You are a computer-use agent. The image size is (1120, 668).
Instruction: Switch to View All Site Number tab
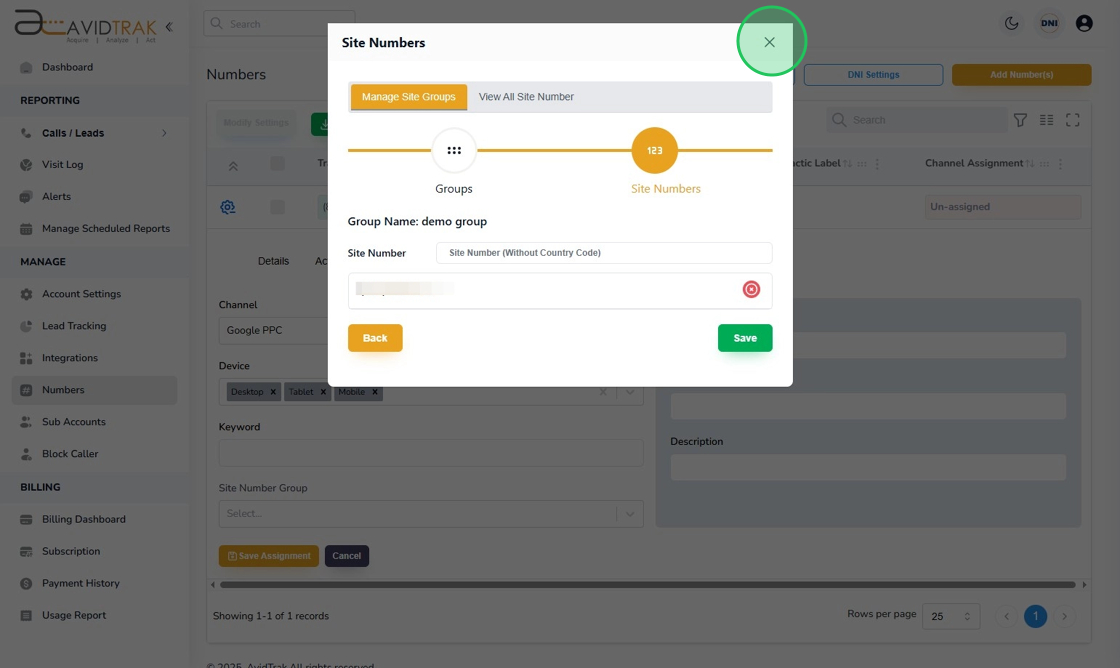pyautogui.click(x=526, y=97)
